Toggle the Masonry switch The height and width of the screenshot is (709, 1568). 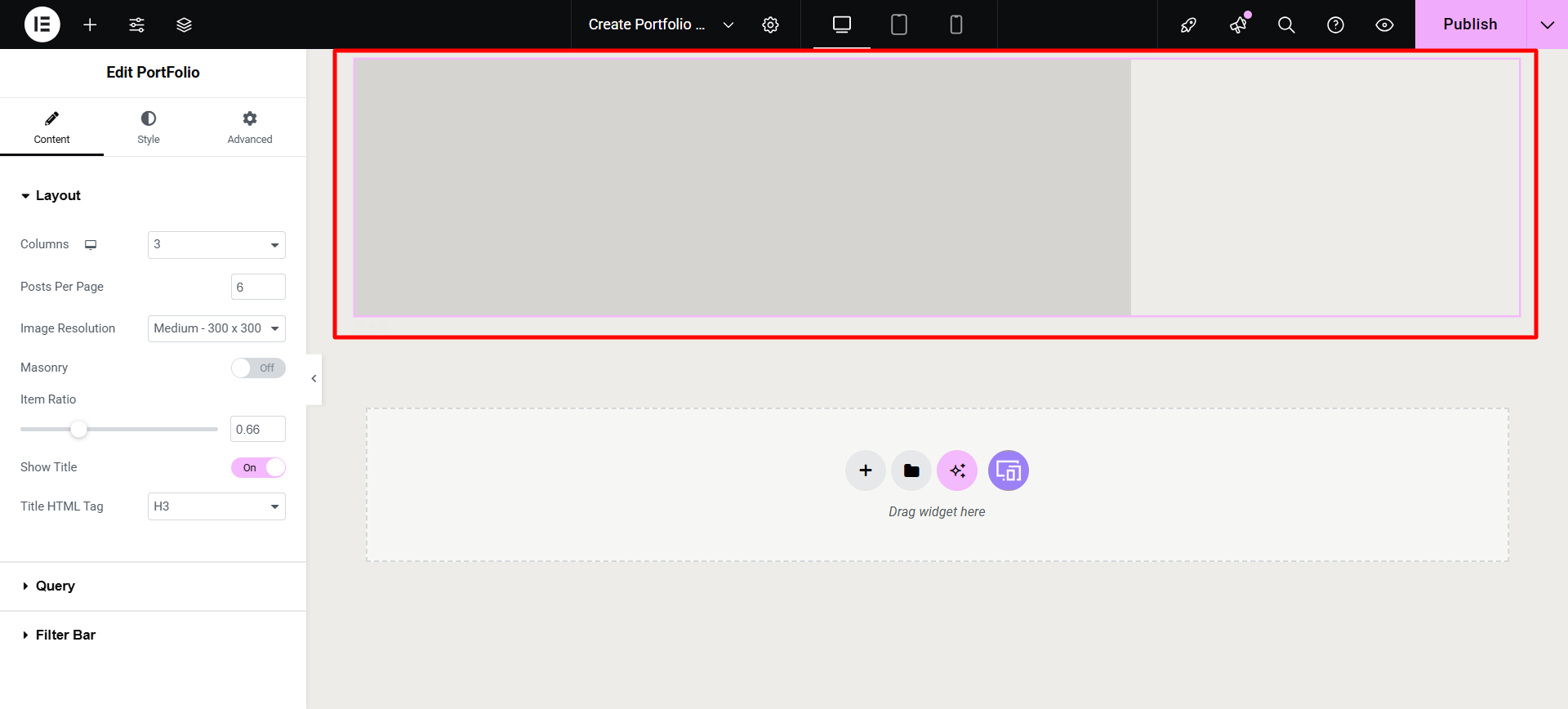pyautogui.click(x=258, y=368)
